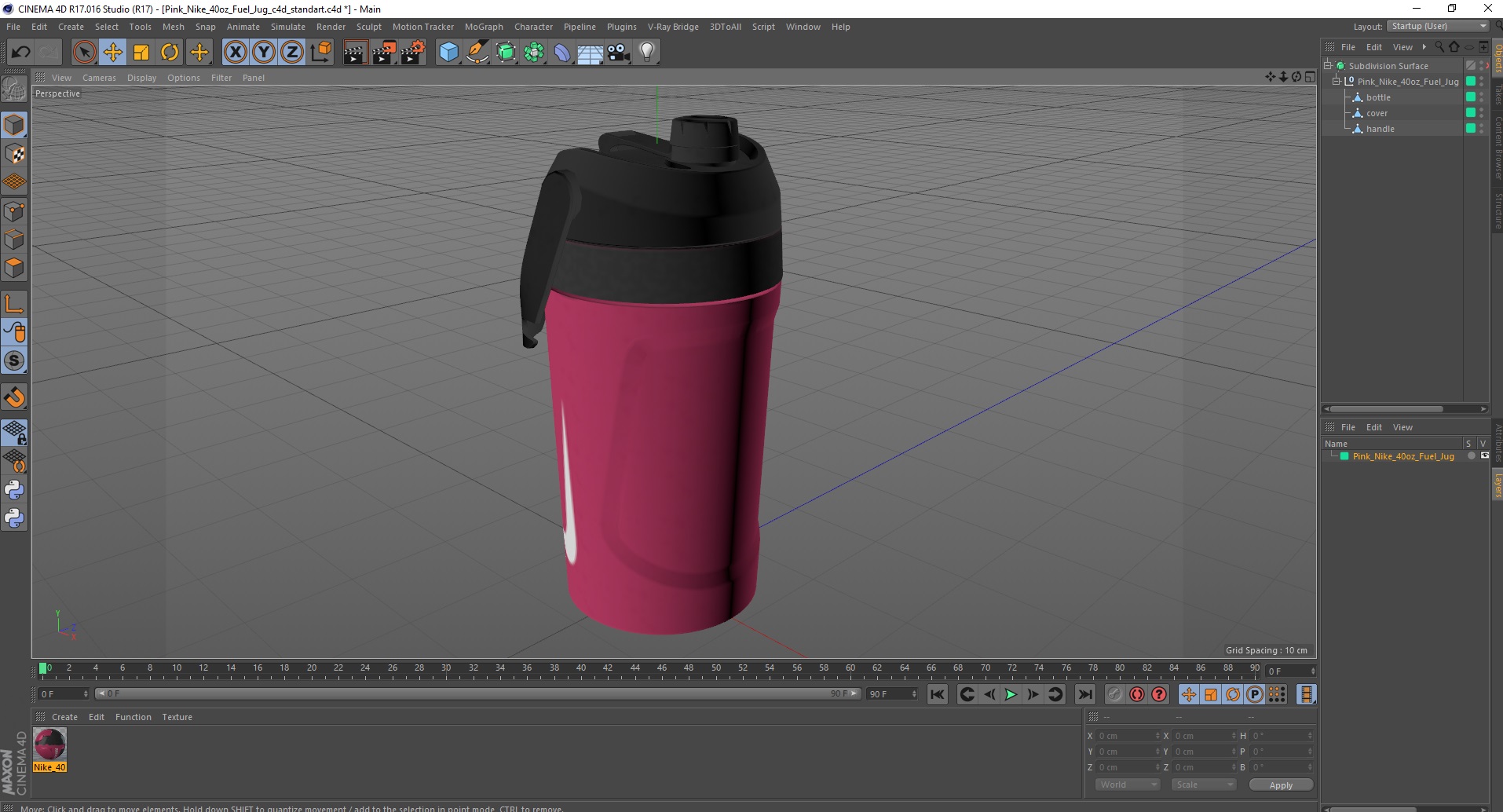Play animation forward
The width and height of the screenshot is (1503, 812).
coord(1011,694)
